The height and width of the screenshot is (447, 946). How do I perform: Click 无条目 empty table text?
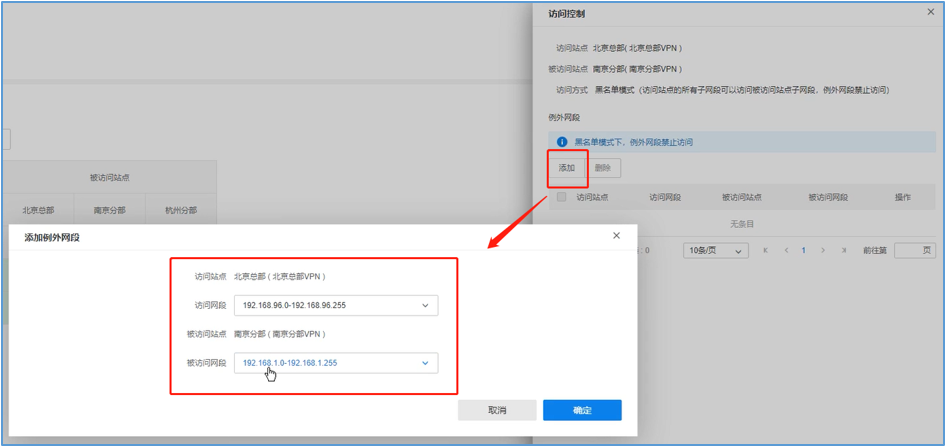(742, 224)
